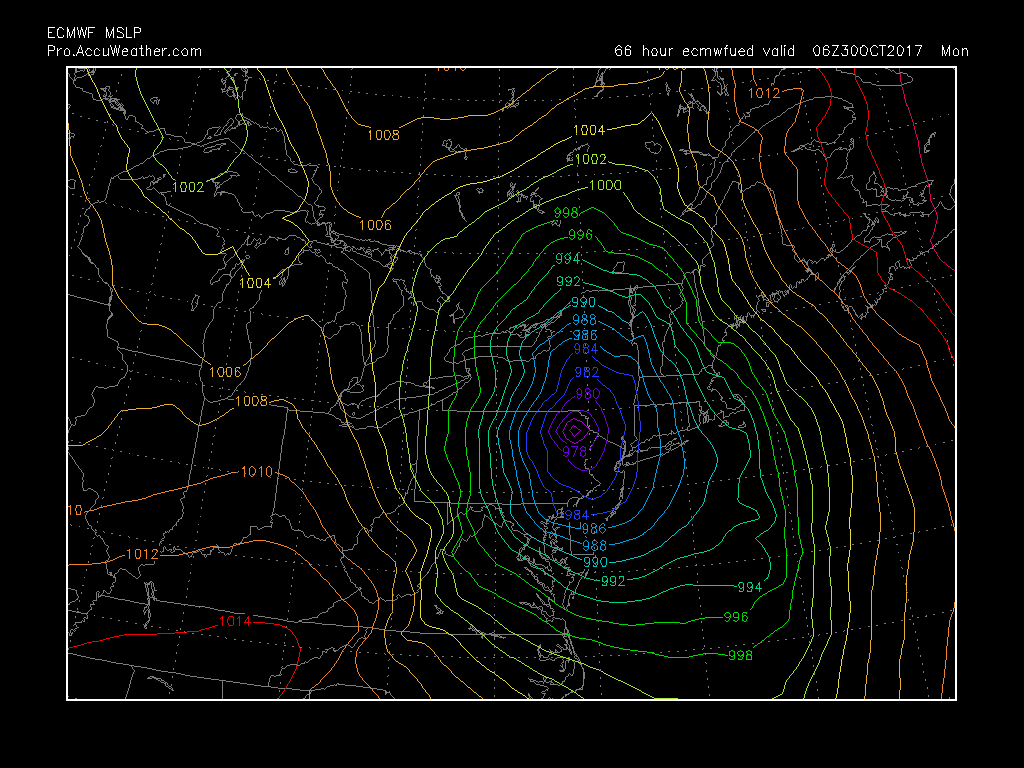Select the 1012 label over eastern Canada
This screenshot has width=1024, height=768.
point(764,93)
